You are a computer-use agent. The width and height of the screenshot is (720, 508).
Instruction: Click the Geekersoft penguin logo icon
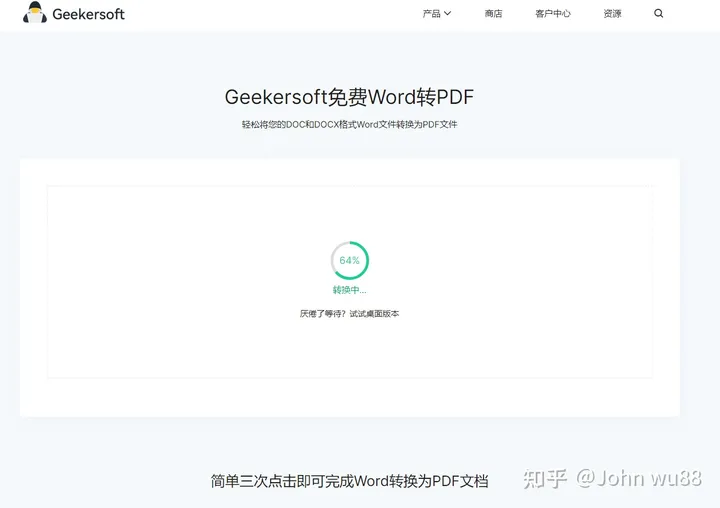[x=35, y=12]
